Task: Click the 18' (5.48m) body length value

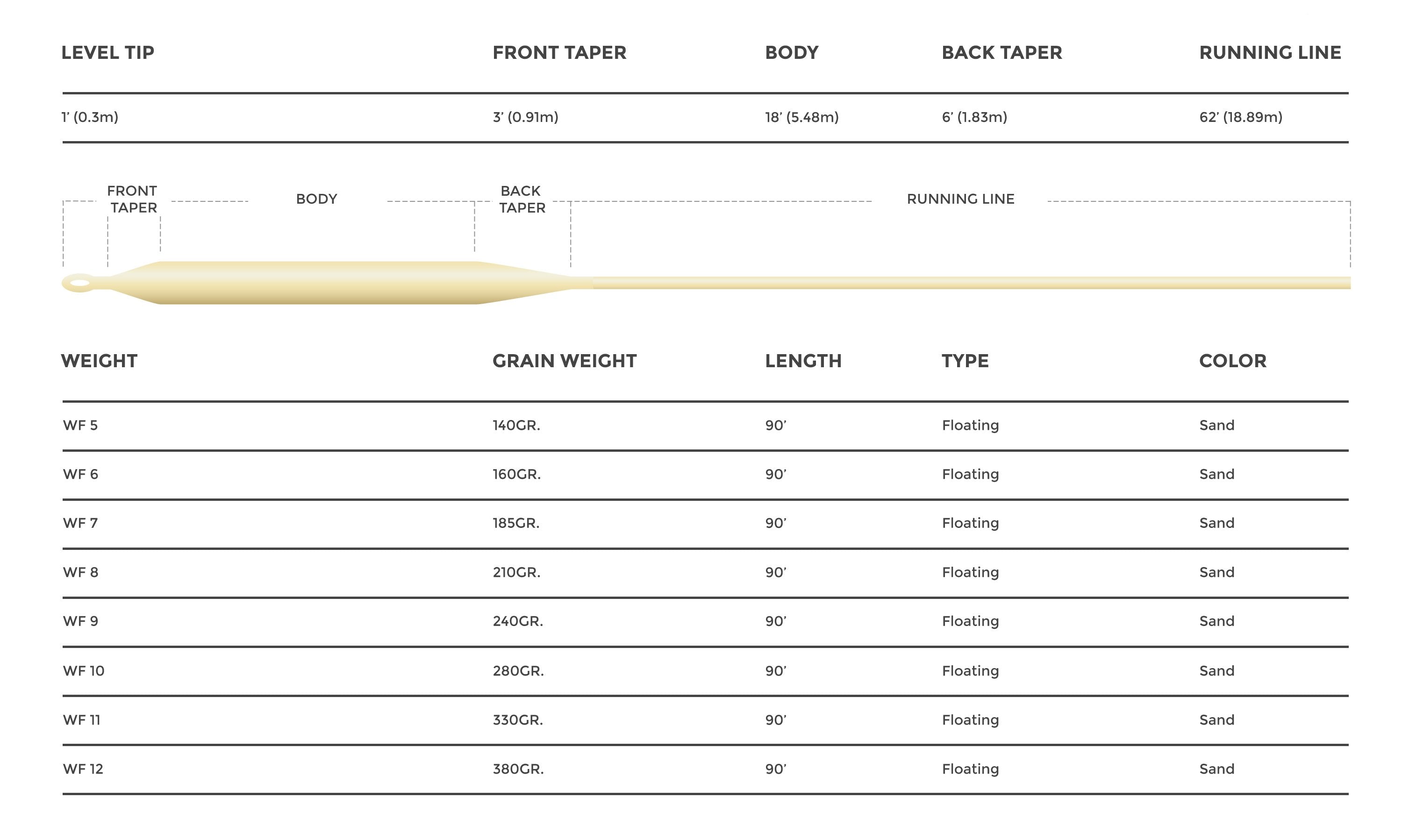Action: pos(801,117)
